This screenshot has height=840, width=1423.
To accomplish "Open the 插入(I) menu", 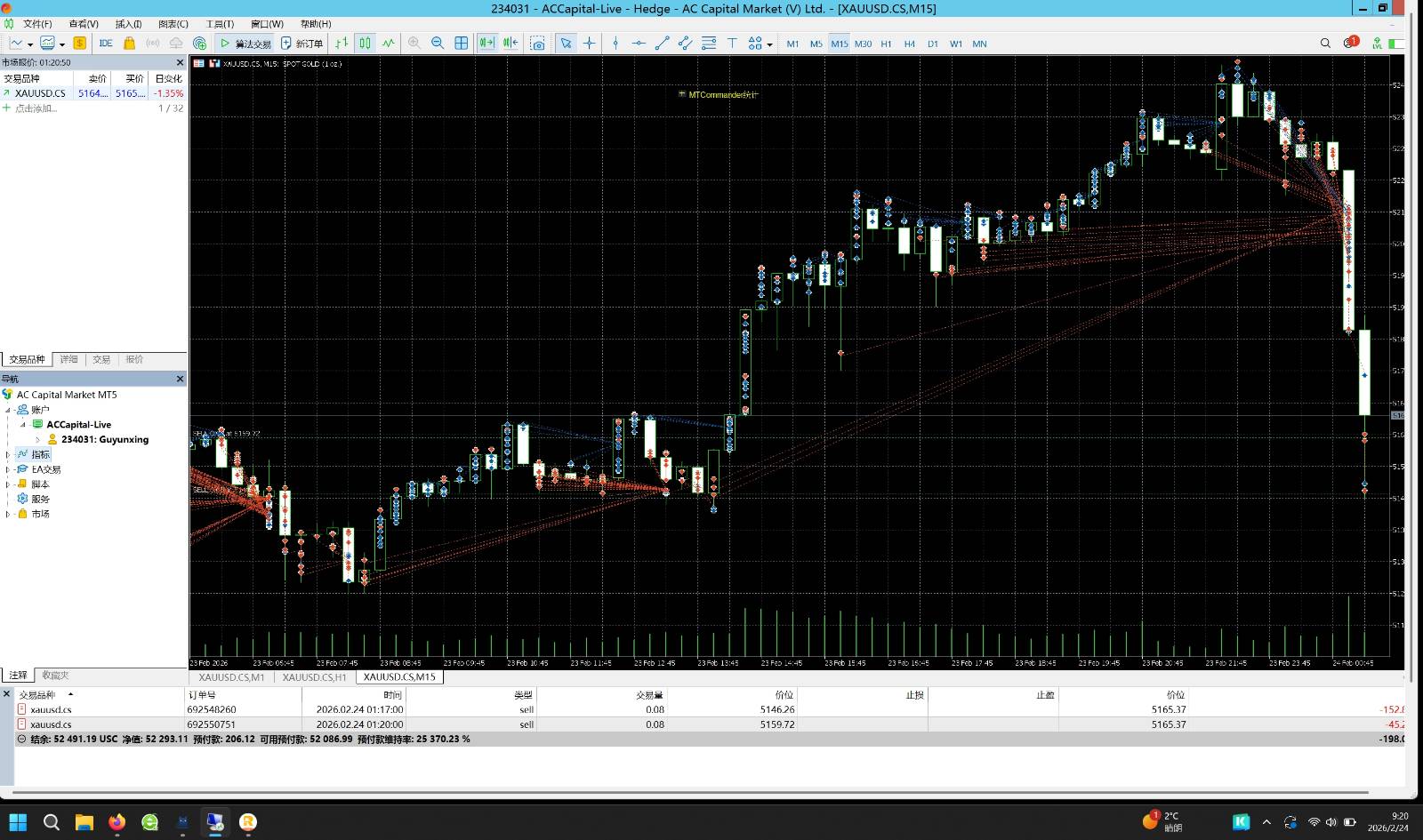I will coord(128,24).
